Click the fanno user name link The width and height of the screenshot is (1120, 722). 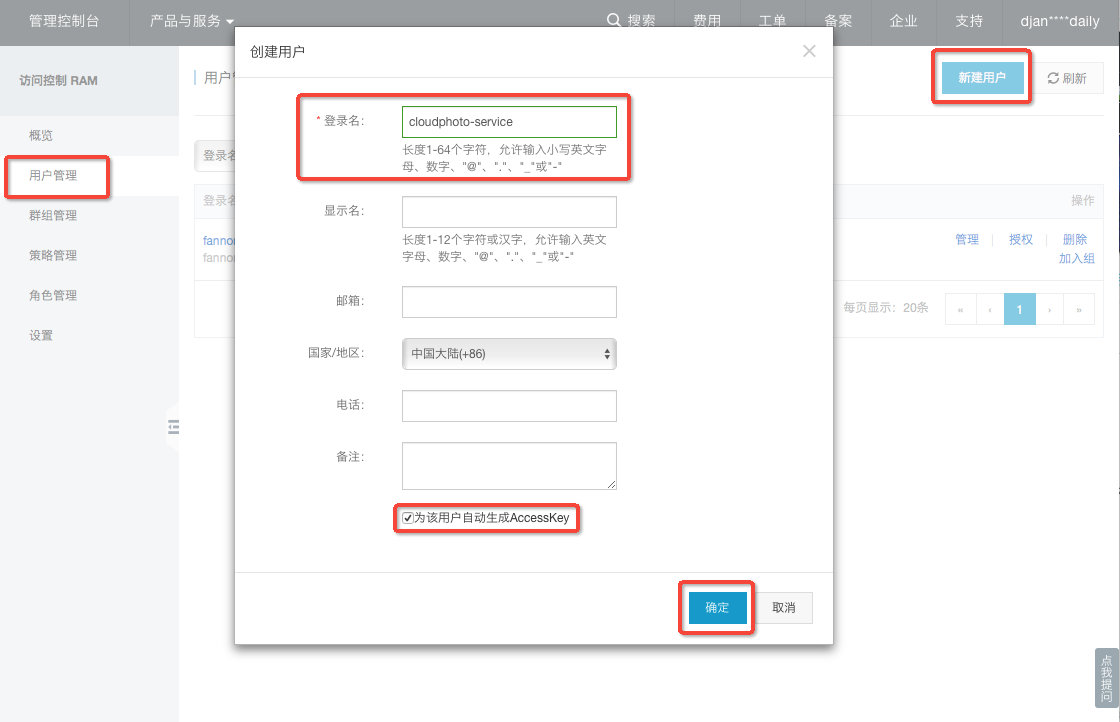(x=219, y=241)
